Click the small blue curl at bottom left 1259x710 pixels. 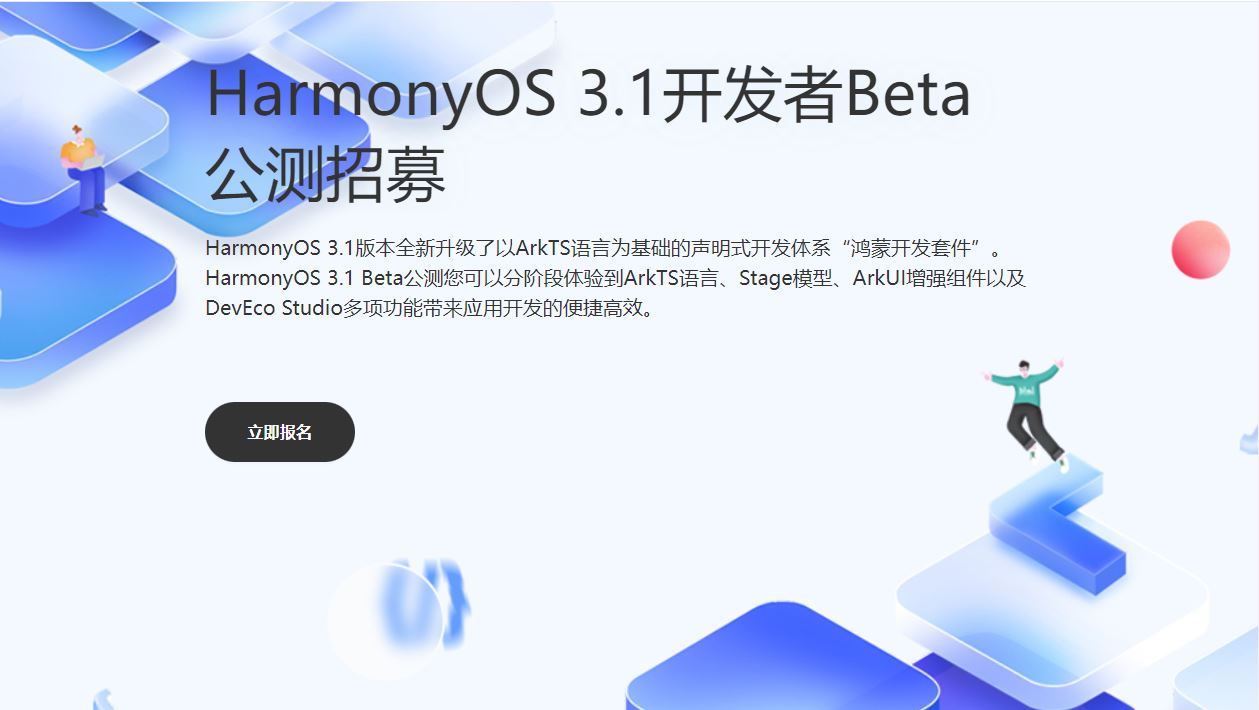102,699
